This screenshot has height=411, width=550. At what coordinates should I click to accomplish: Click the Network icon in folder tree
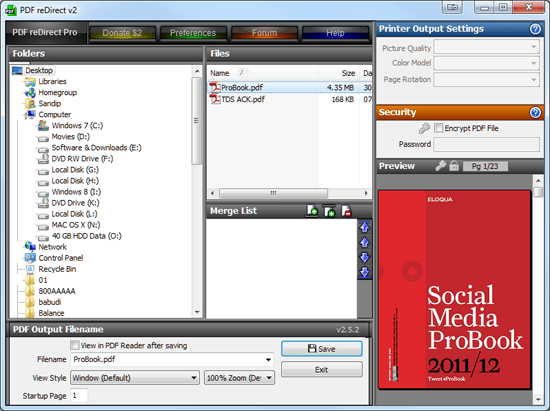click(30, 247)
